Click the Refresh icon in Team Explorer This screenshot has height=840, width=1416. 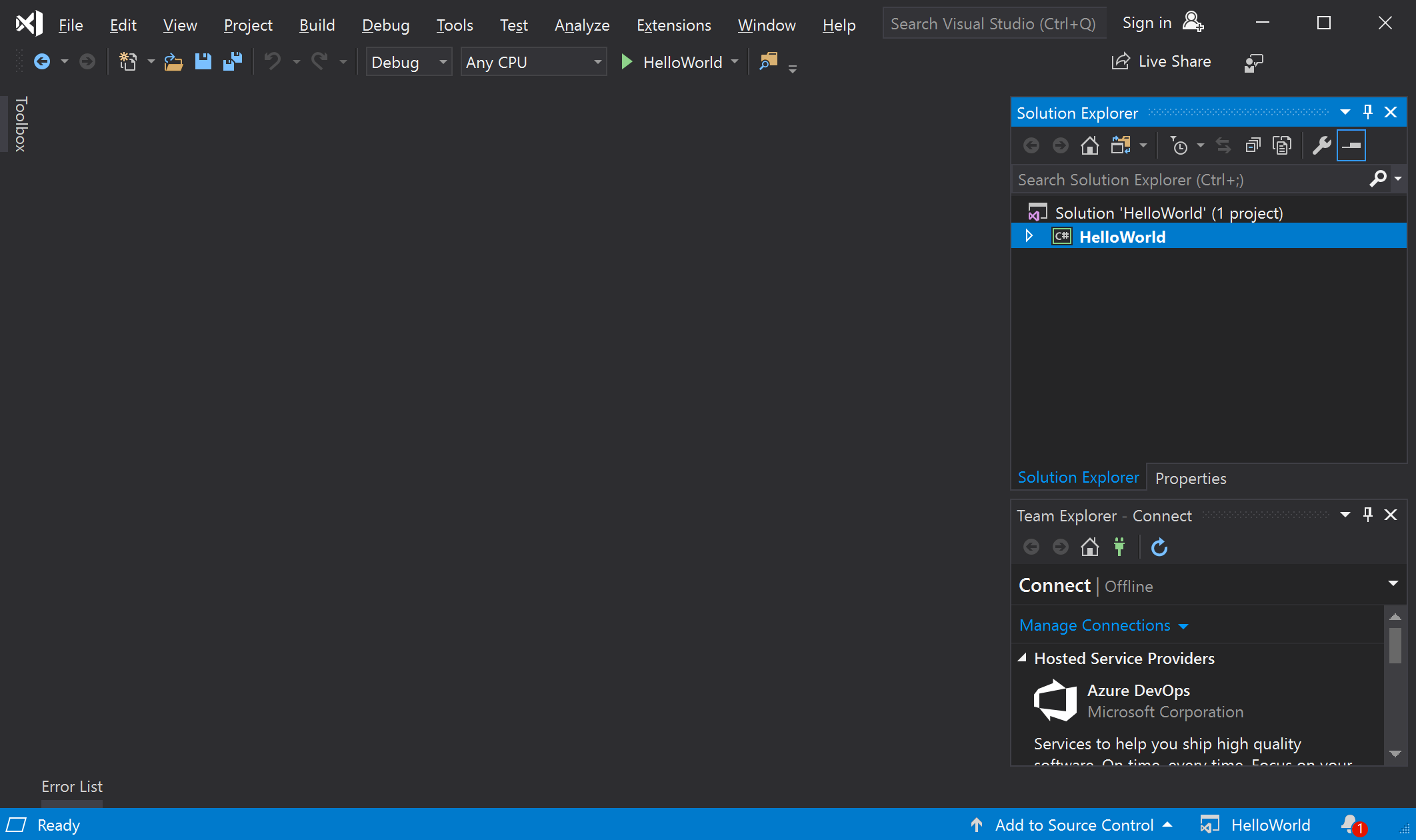(x=1158, y=547)
